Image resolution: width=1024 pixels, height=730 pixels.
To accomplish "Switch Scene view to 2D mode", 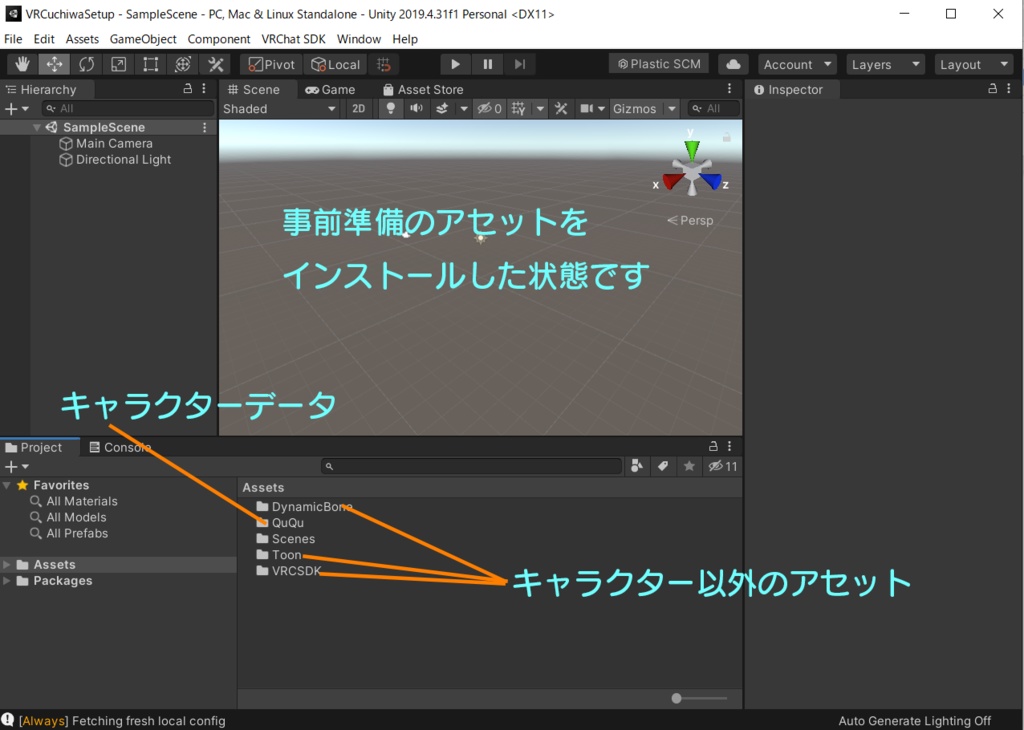I will coord(358,108).
